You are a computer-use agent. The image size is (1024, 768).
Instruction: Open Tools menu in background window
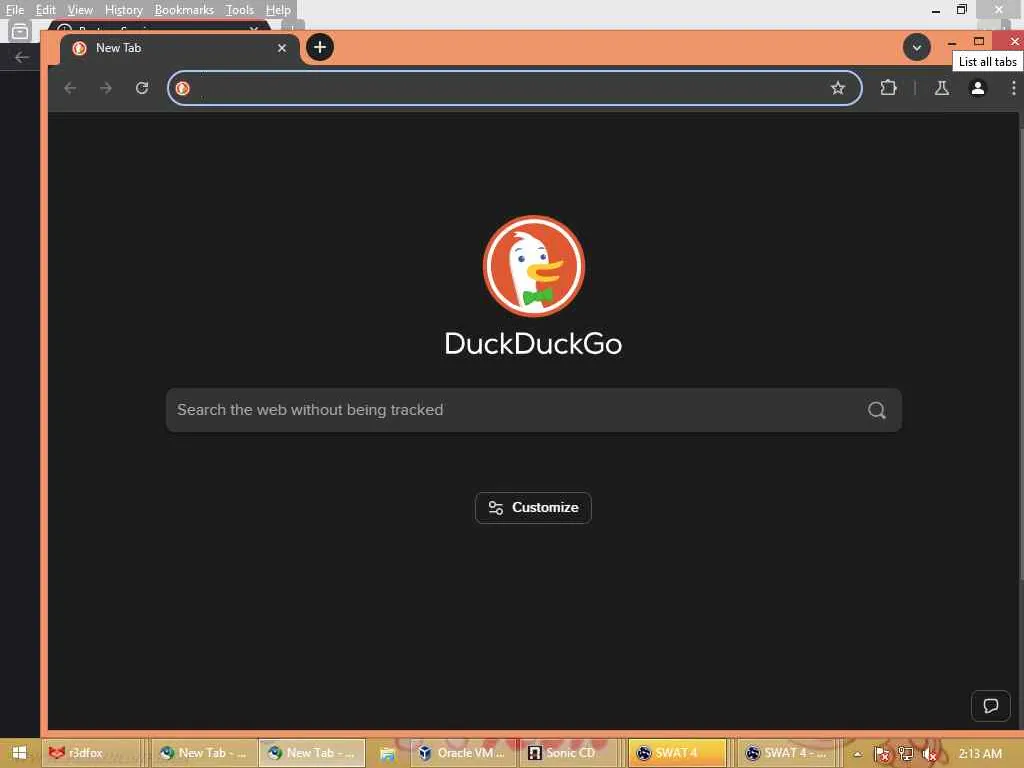click(x=240, y=10)
